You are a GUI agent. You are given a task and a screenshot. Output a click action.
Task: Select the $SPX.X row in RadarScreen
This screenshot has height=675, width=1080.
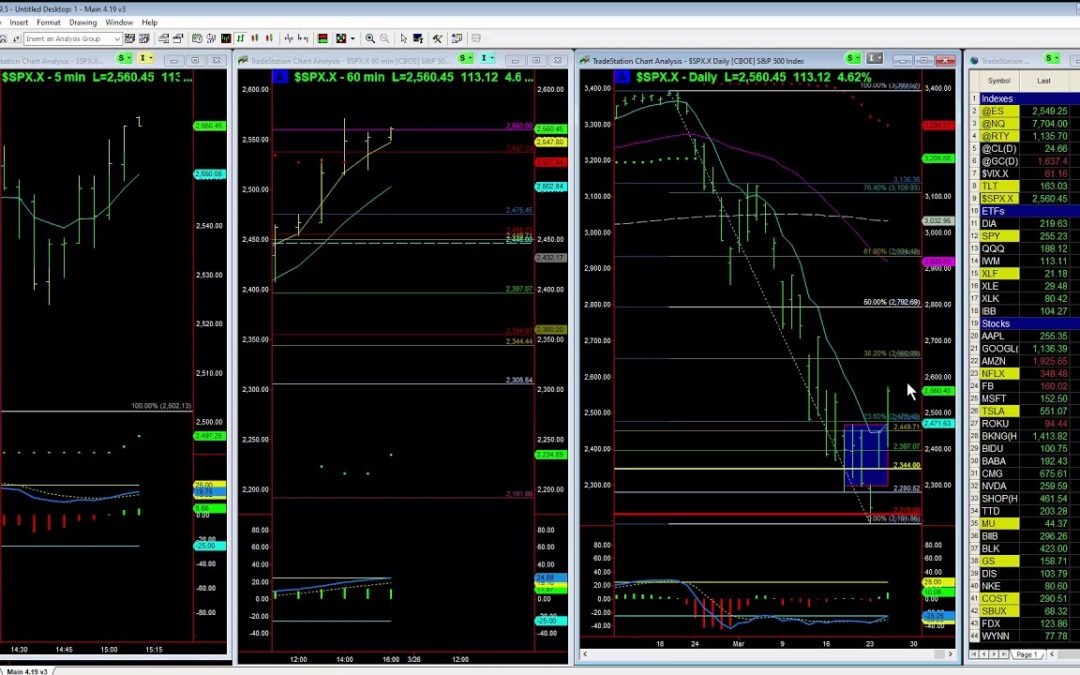click(1024, 198)
